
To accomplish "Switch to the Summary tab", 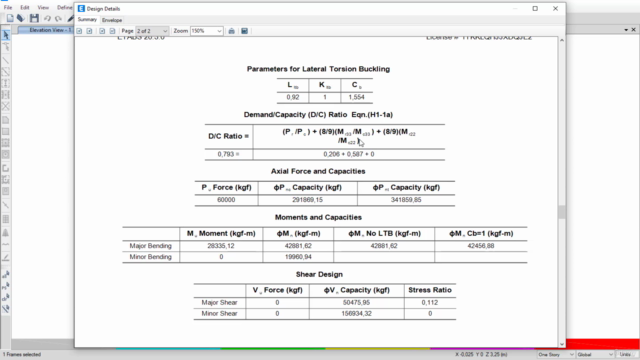I will point(87,20).
